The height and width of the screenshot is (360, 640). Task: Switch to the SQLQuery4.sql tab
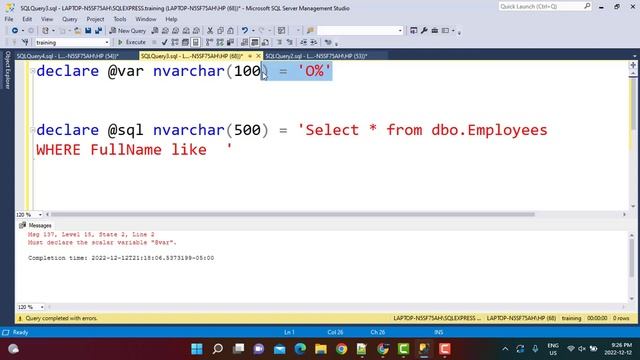pos(68,56)
